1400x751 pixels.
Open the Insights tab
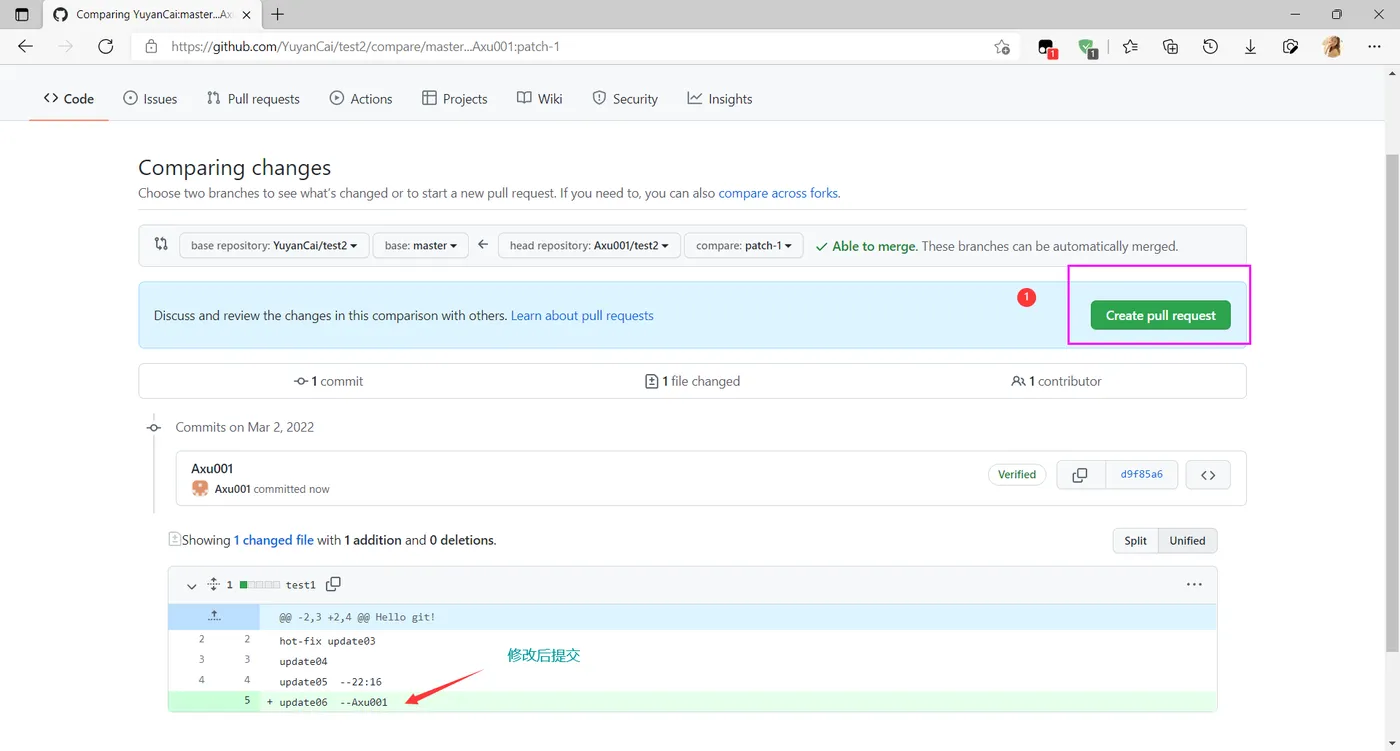coord(720,99)
